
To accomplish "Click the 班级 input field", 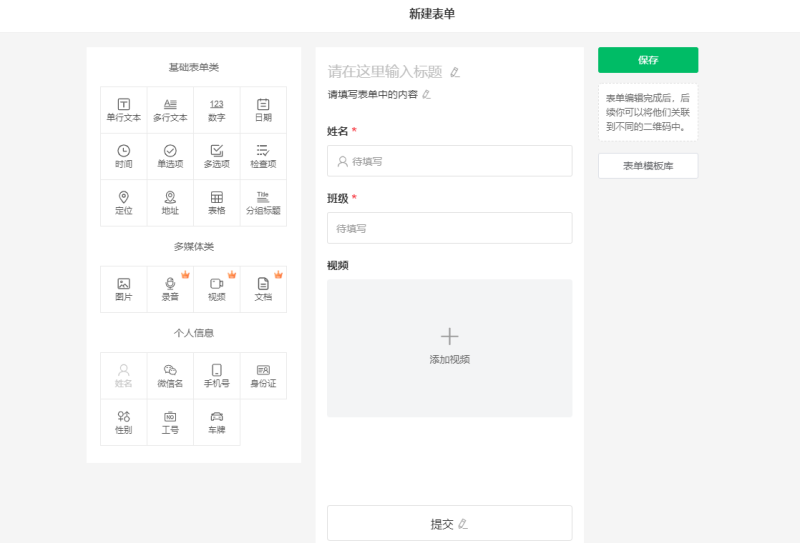I will click(x=449, y=228).
